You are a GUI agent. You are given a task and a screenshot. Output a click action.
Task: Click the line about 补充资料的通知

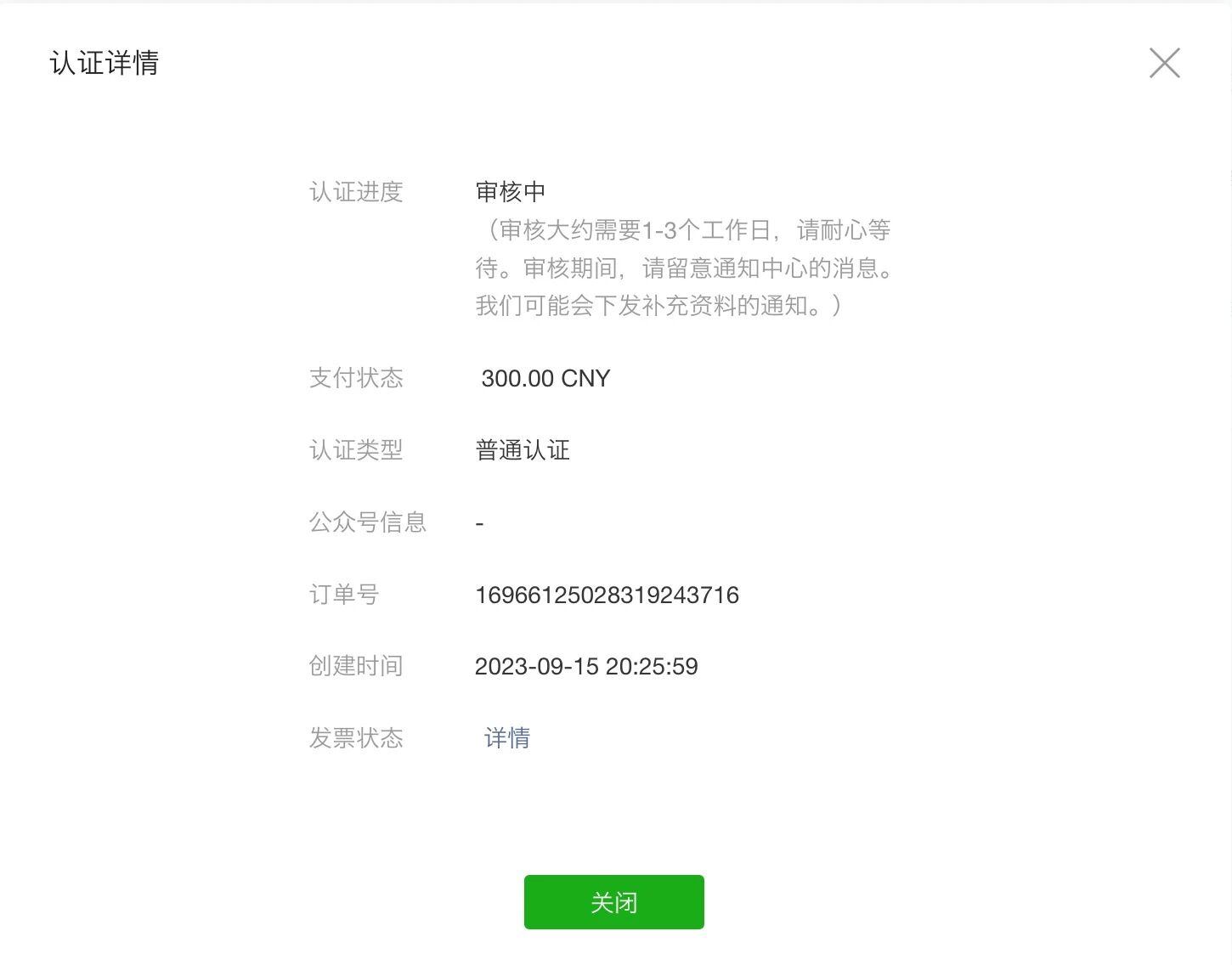(x=659, y=306)
